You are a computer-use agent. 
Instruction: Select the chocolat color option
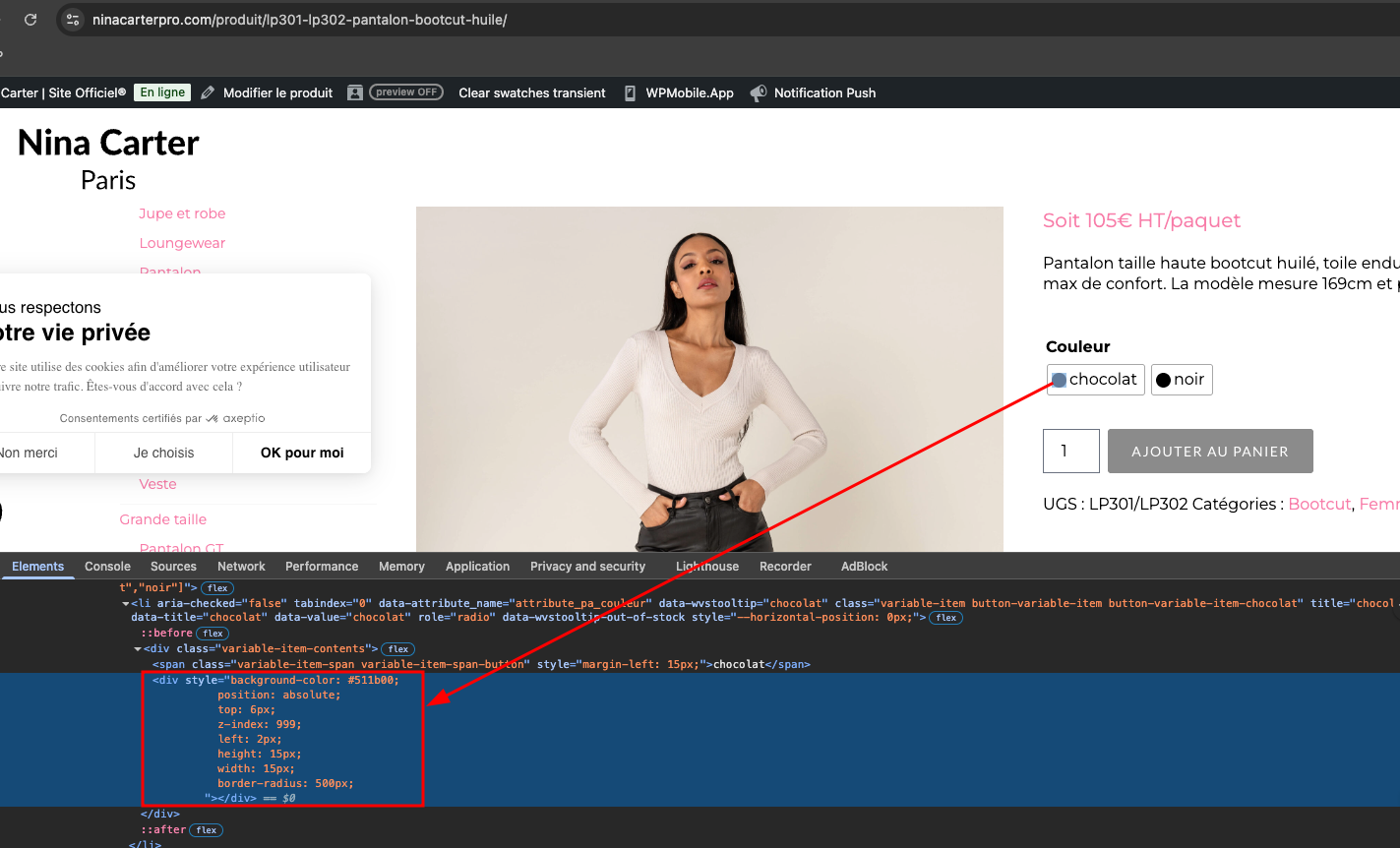click(1096, 380)
